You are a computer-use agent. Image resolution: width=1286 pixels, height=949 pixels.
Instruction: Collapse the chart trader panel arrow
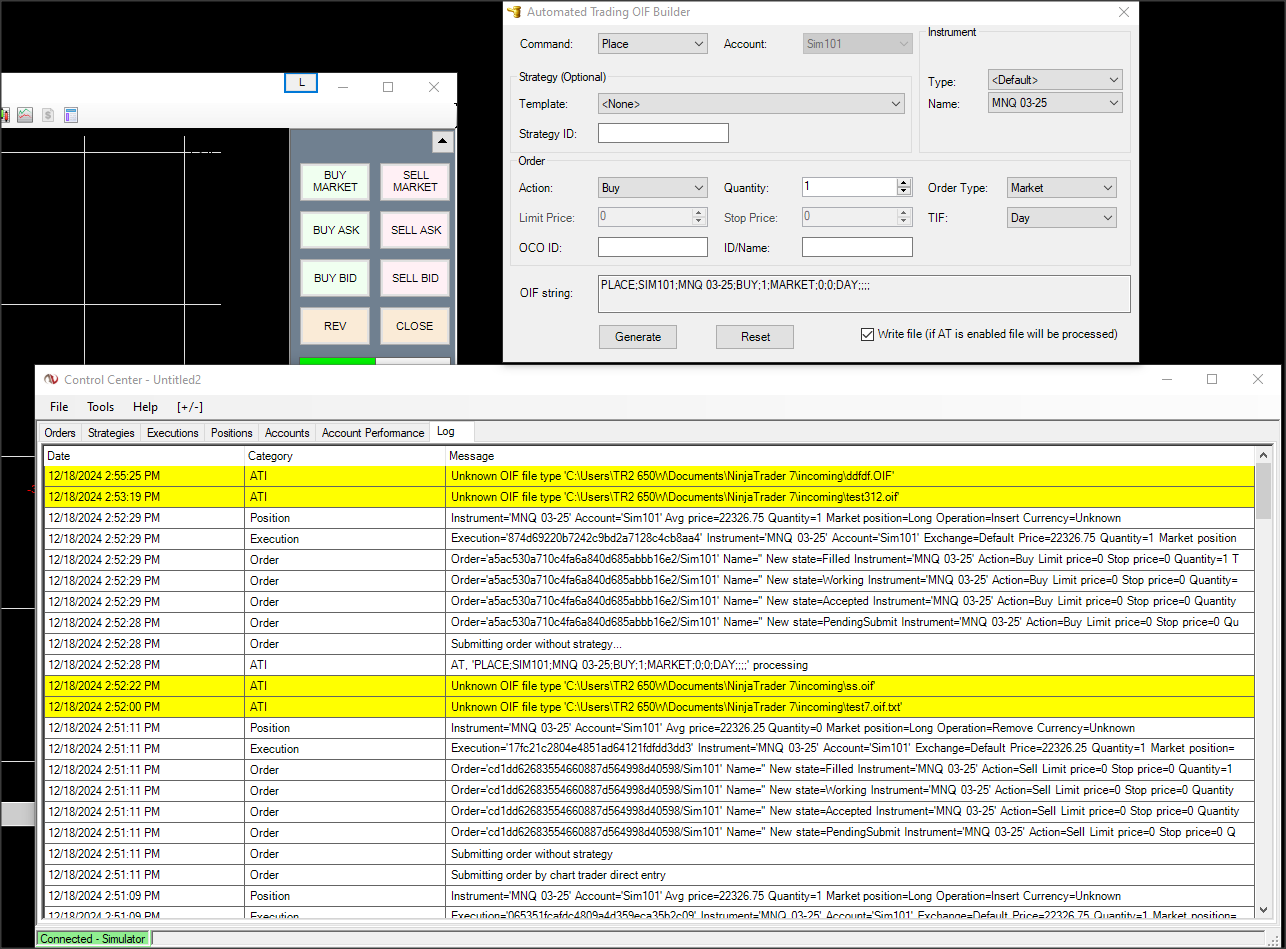tap(442, 142)
